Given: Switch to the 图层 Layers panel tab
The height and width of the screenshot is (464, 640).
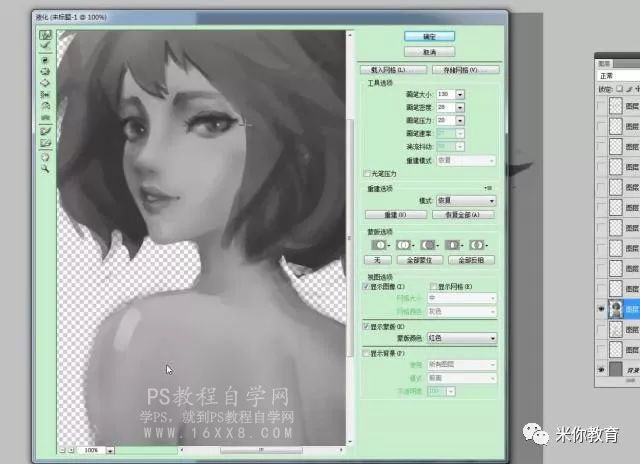Looking at the screenshot, I should click(x=604, y=64).
